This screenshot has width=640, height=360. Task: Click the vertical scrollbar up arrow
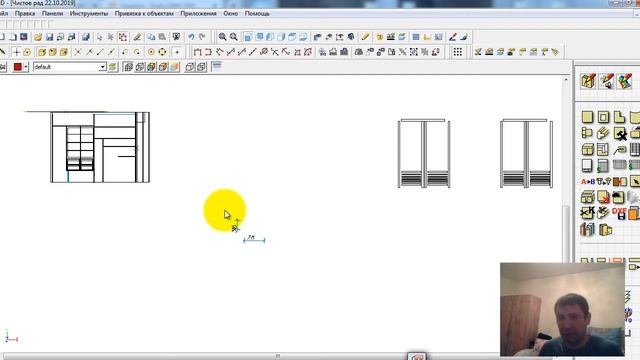[566, 80]
